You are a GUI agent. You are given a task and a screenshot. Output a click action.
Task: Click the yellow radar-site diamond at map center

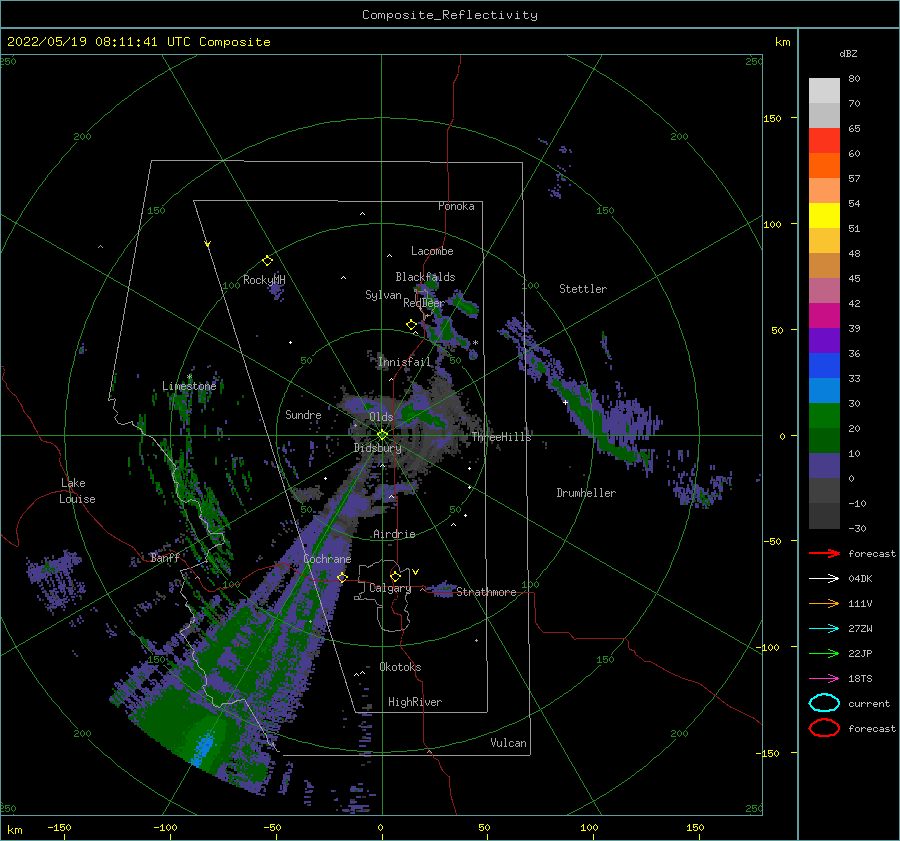(x=382, y=435)
